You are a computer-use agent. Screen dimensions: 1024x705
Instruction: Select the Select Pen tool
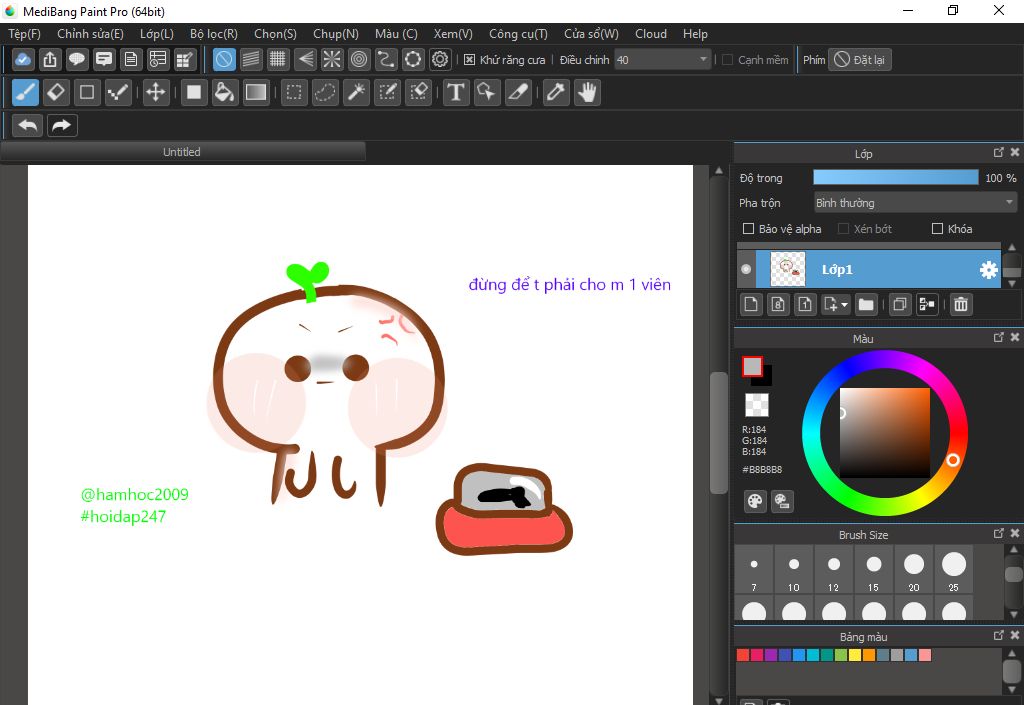coord(388,92)
